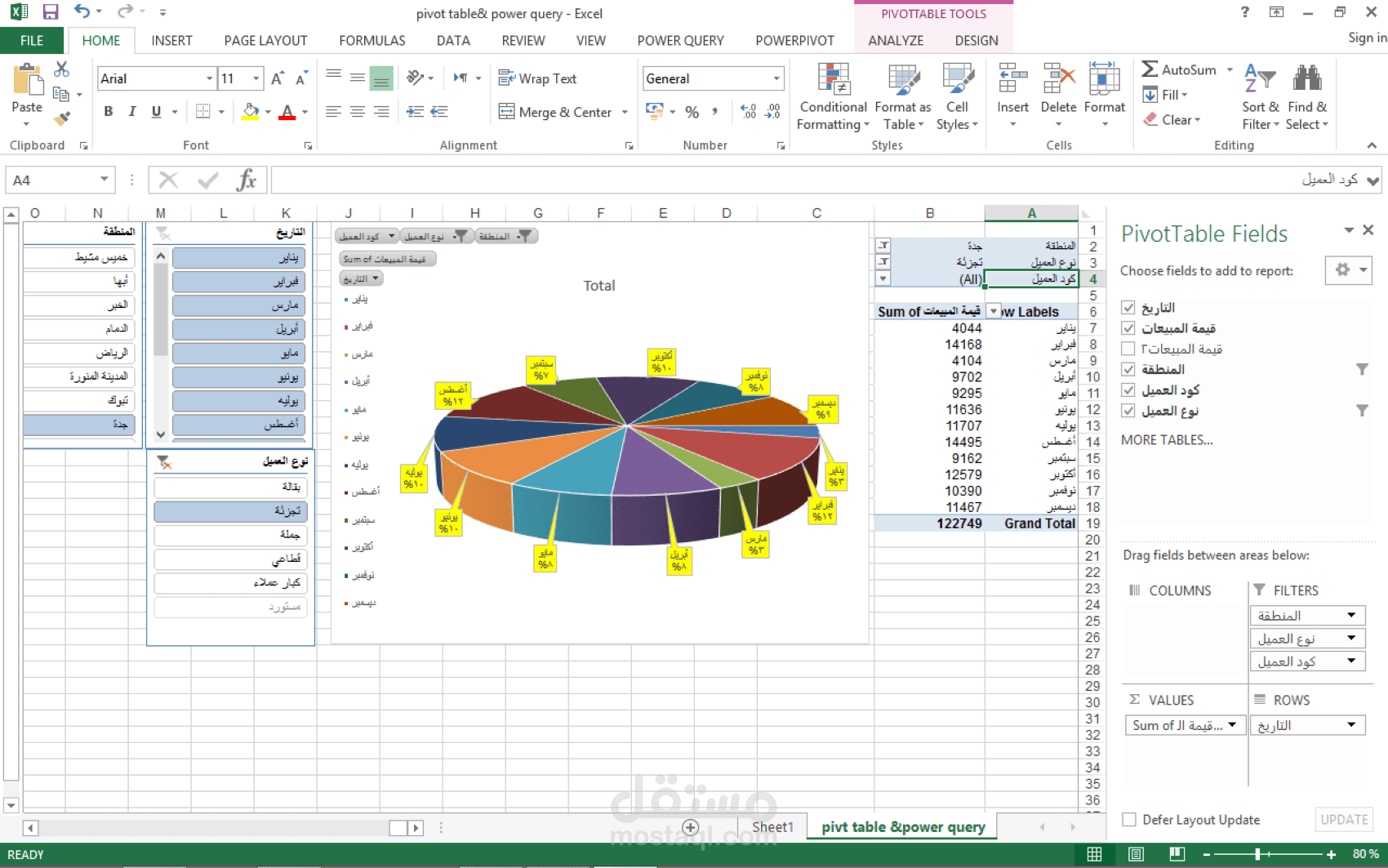Open the Fill Color swatch
Screen dimensions: 1388x868
(251, 111)
